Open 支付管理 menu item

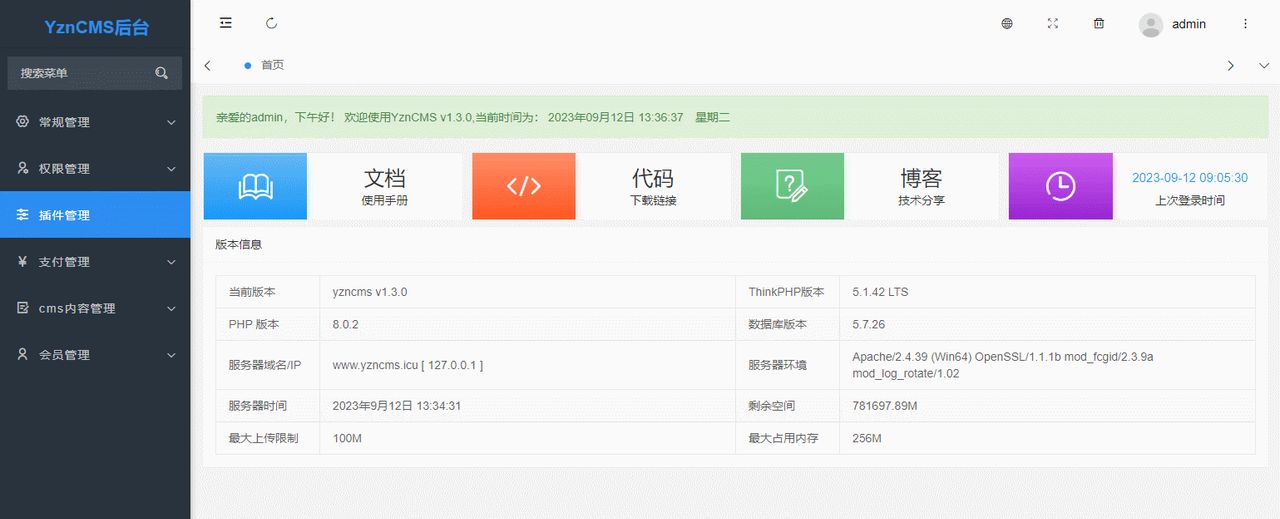tap(95, 261)
